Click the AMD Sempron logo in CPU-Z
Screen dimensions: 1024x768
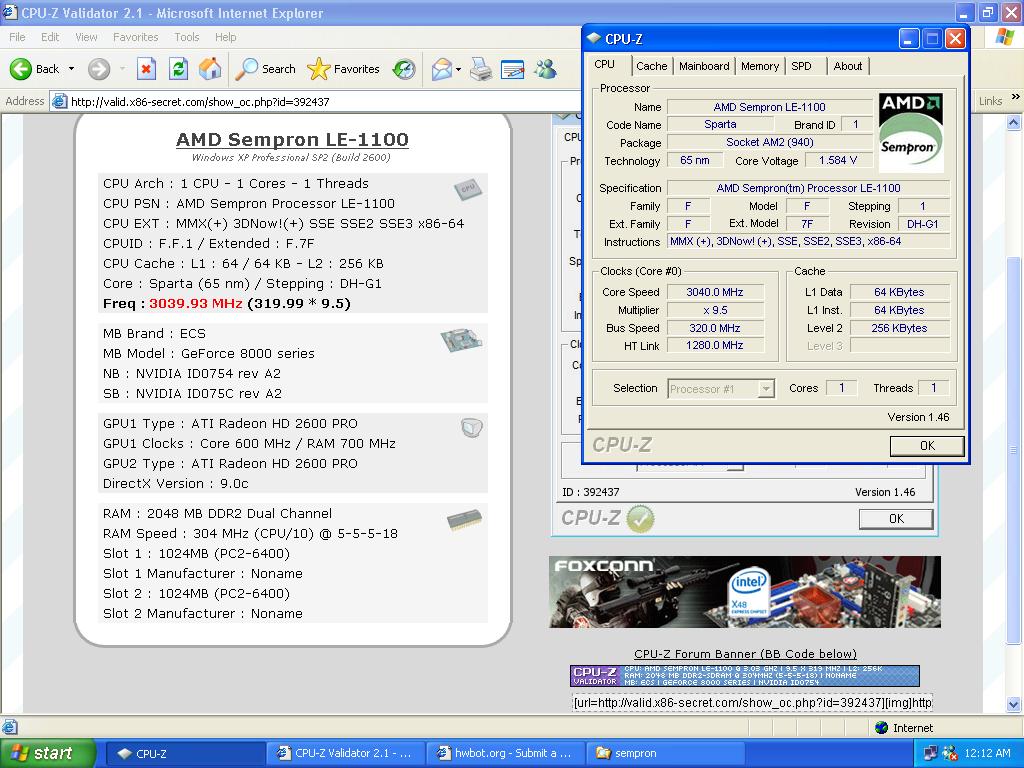point(910,132)
